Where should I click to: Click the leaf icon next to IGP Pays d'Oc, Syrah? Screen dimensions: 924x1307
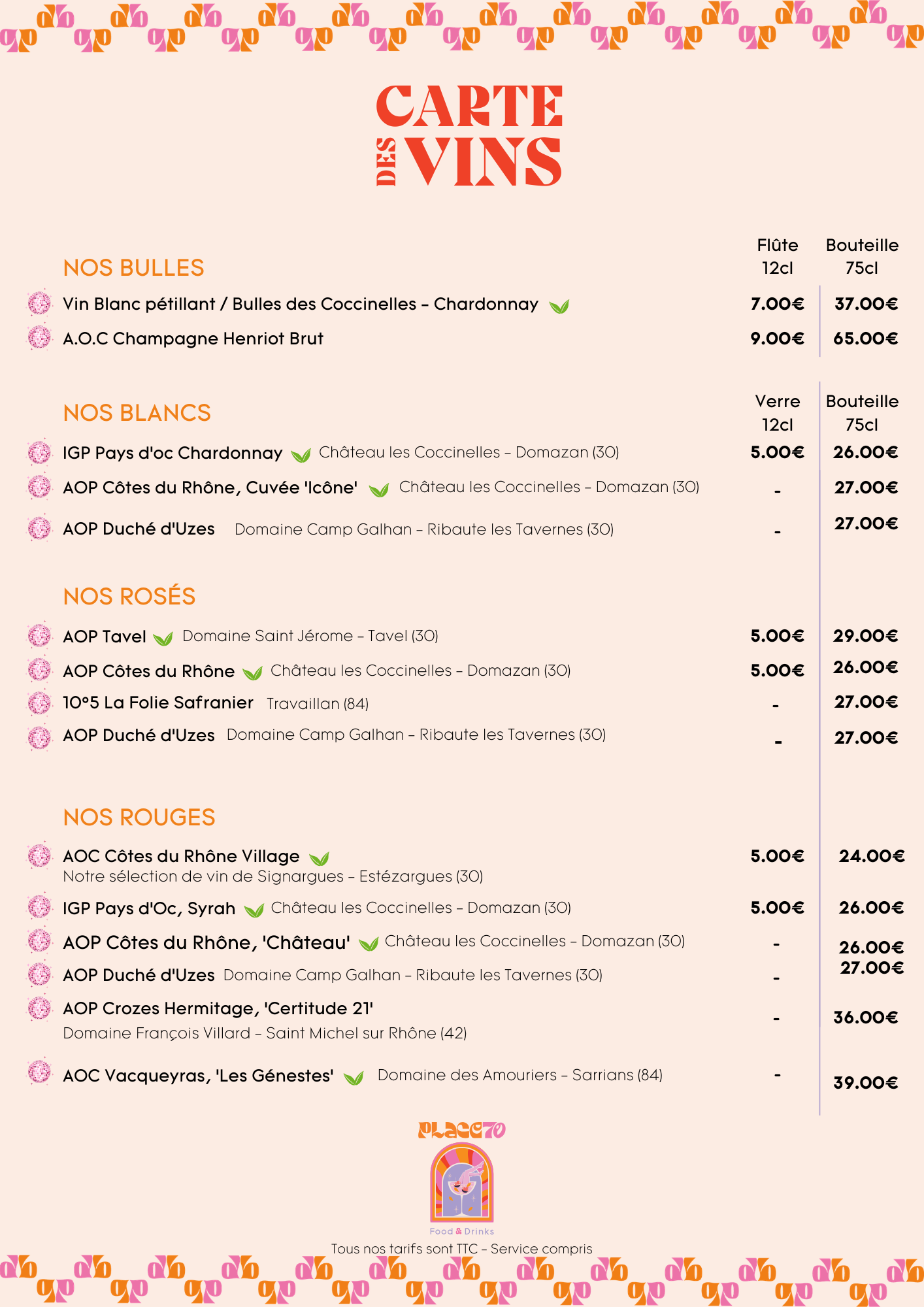click(254, 910)
